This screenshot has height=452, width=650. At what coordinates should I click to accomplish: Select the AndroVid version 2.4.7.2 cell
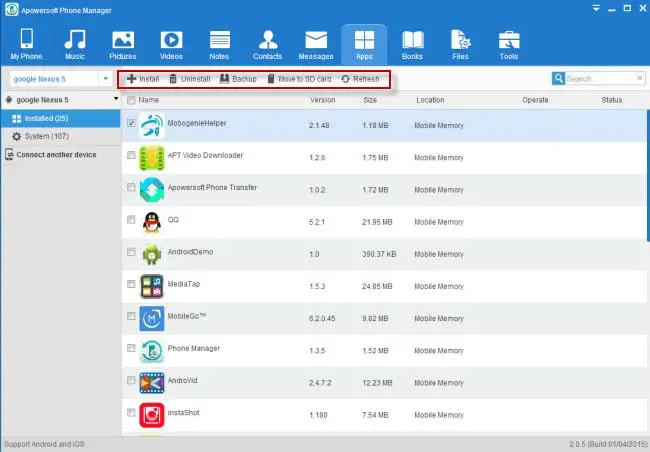320,383
